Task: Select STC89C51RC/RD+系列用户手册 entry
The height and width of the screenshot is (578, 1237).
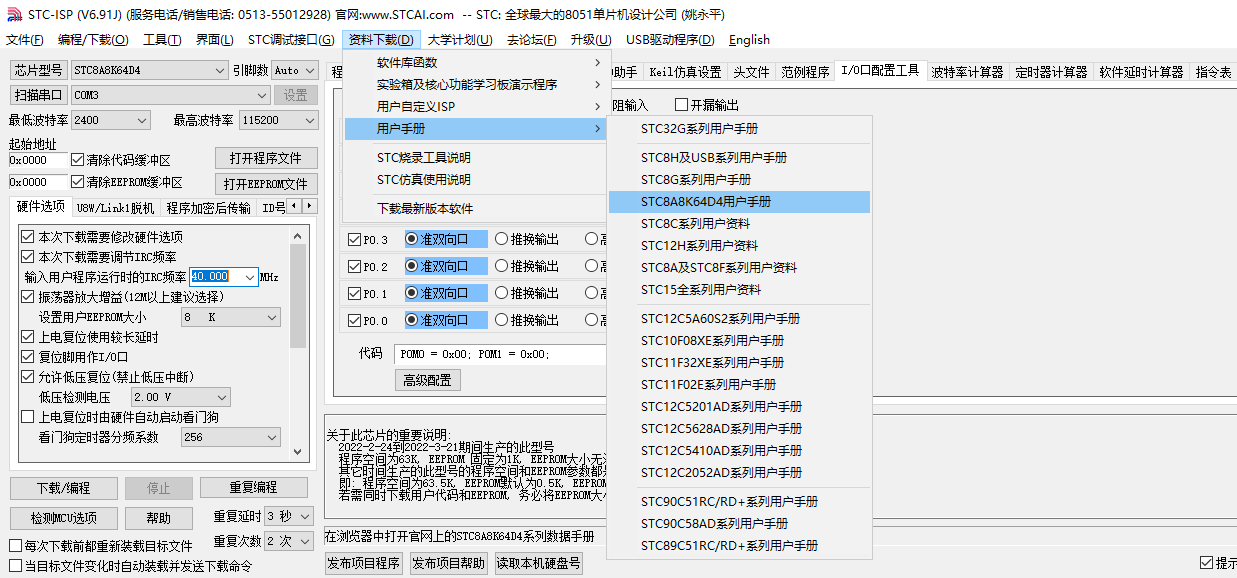Action: [739, 545]
